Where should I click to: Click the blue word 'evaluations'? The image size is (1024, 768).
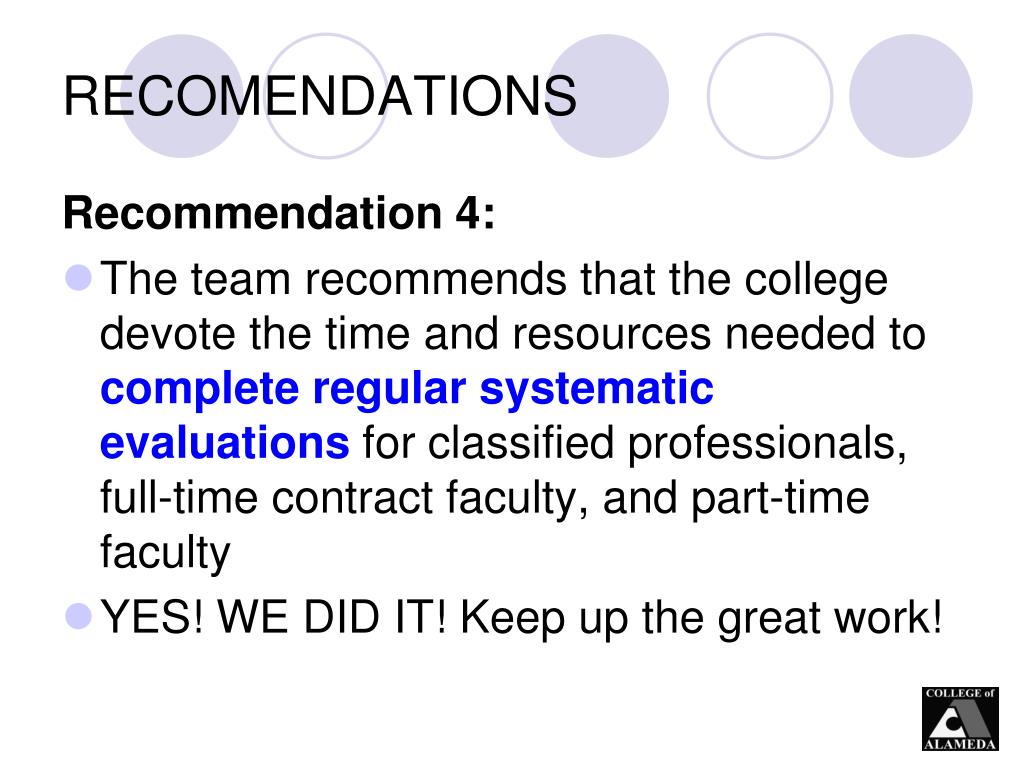(x=225, y=443)
